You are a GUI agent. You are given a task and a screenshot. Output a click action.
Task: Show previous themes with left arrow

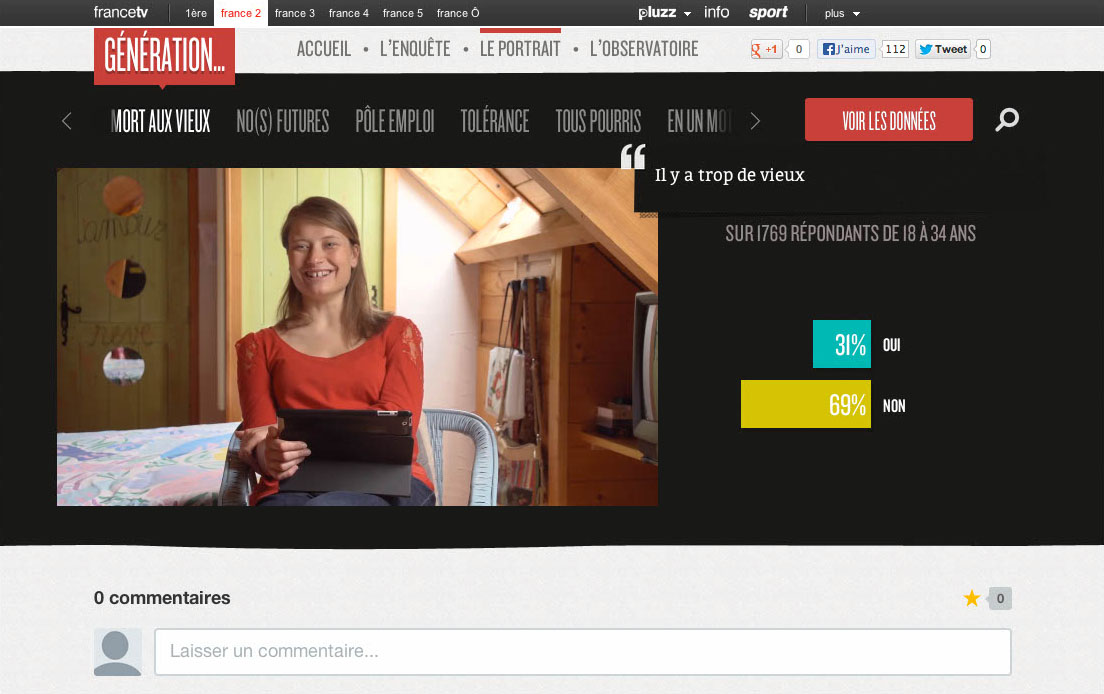(67, 121)
